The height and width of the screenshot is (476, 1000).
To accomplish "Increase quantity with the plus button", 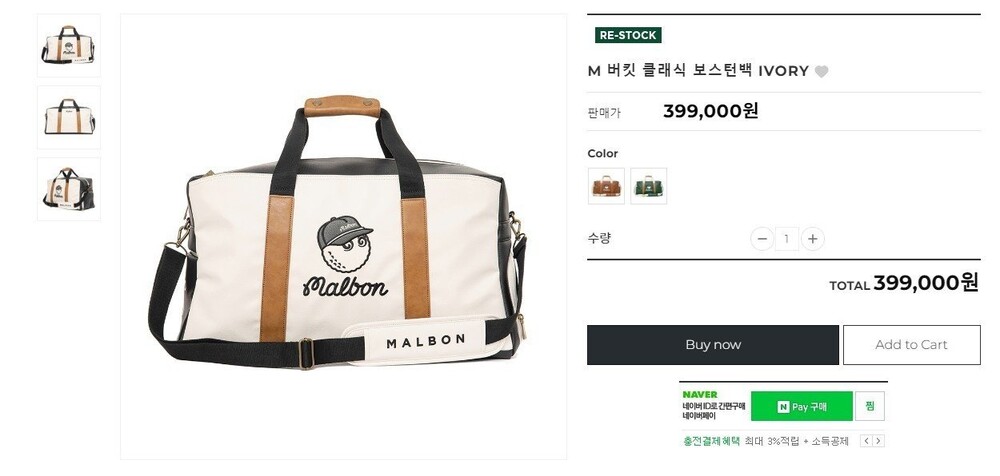I will tap(813, 238).
